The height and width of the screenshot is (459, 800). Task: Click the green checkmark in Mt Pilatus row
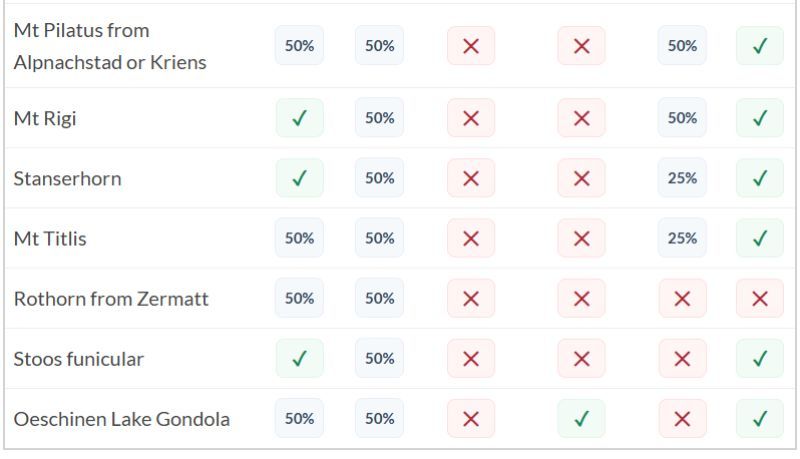(759, 46)
